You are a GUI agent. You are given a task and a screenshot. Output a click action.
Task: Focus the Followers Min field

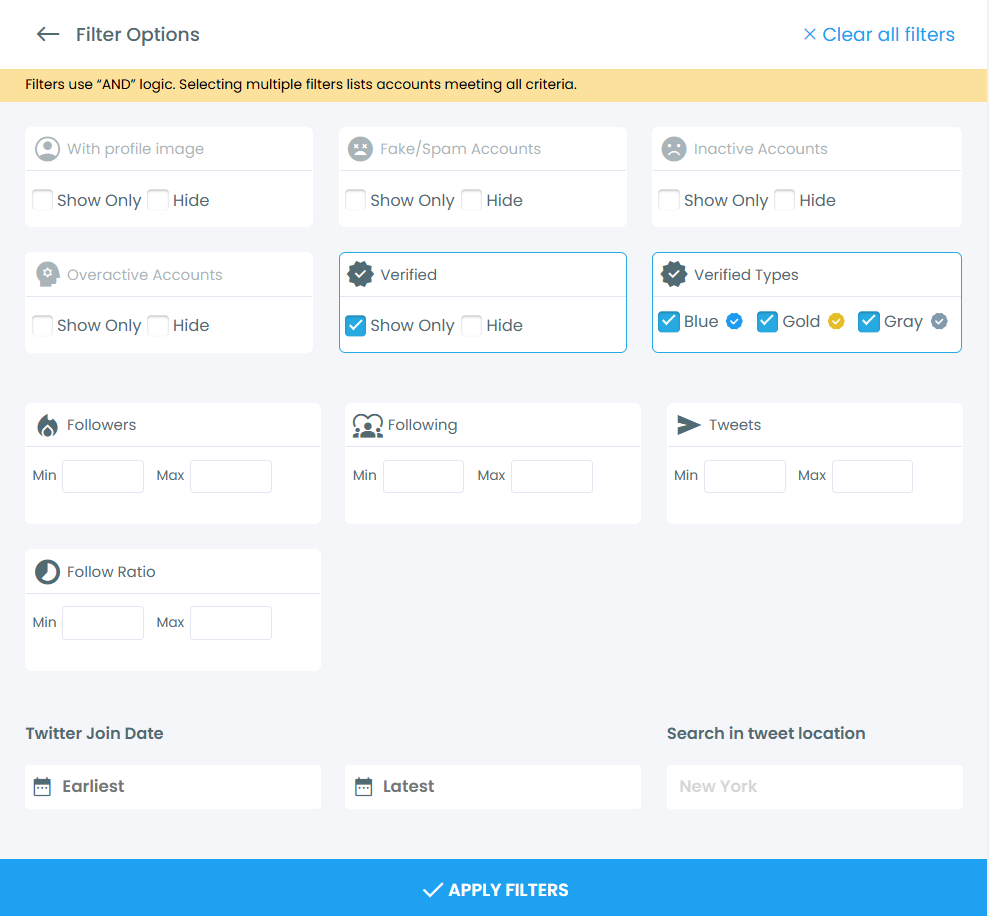[x=103, y=476]
